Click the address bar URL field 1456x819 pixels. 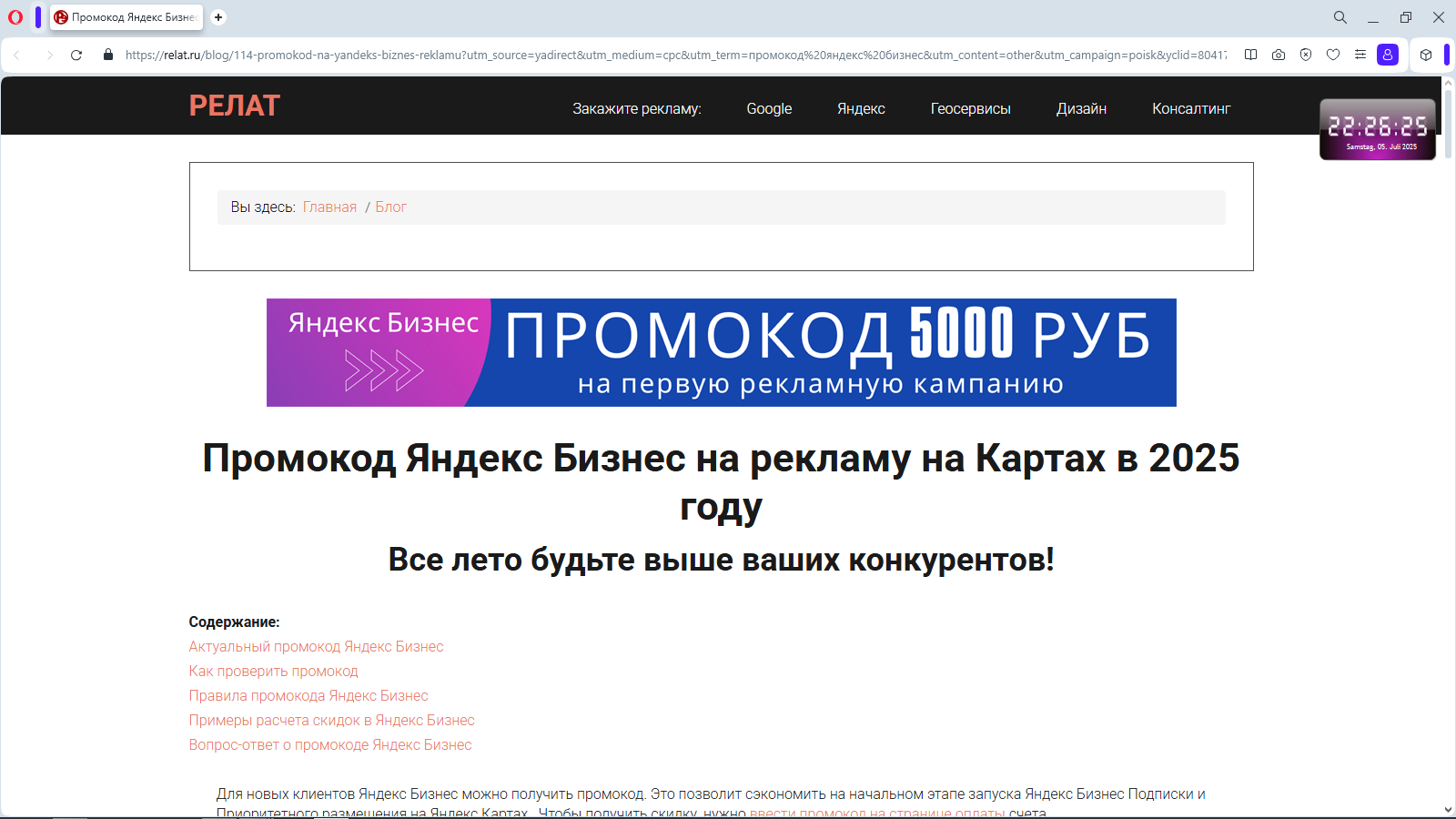pos(675,55)
